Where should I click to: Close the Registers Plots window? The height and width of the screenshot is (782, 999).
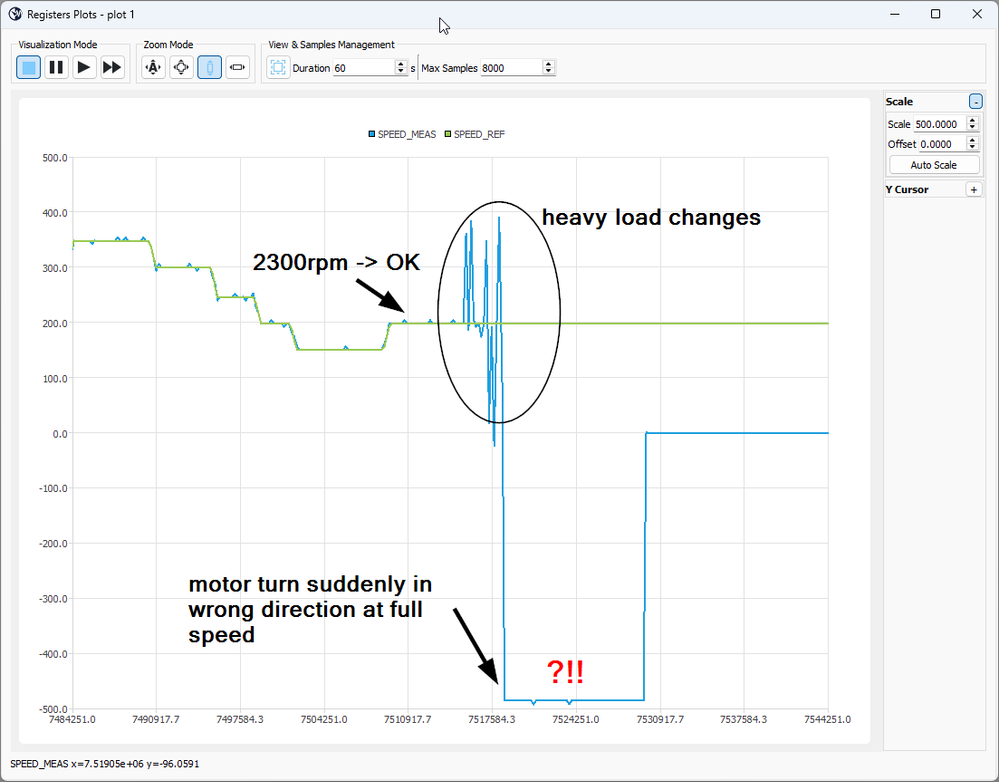click(x=977, y=14)
